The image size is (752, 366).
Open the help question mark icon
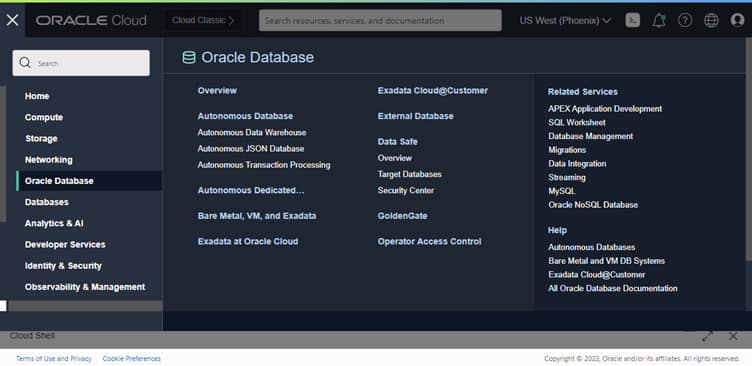[x=685, y=20]
